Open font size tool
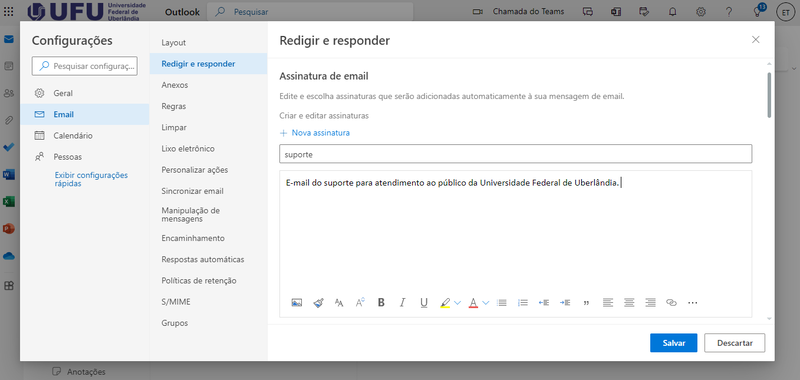Viewport: 800px width, 380px height. pyautogui.click(x=339, y=302)
